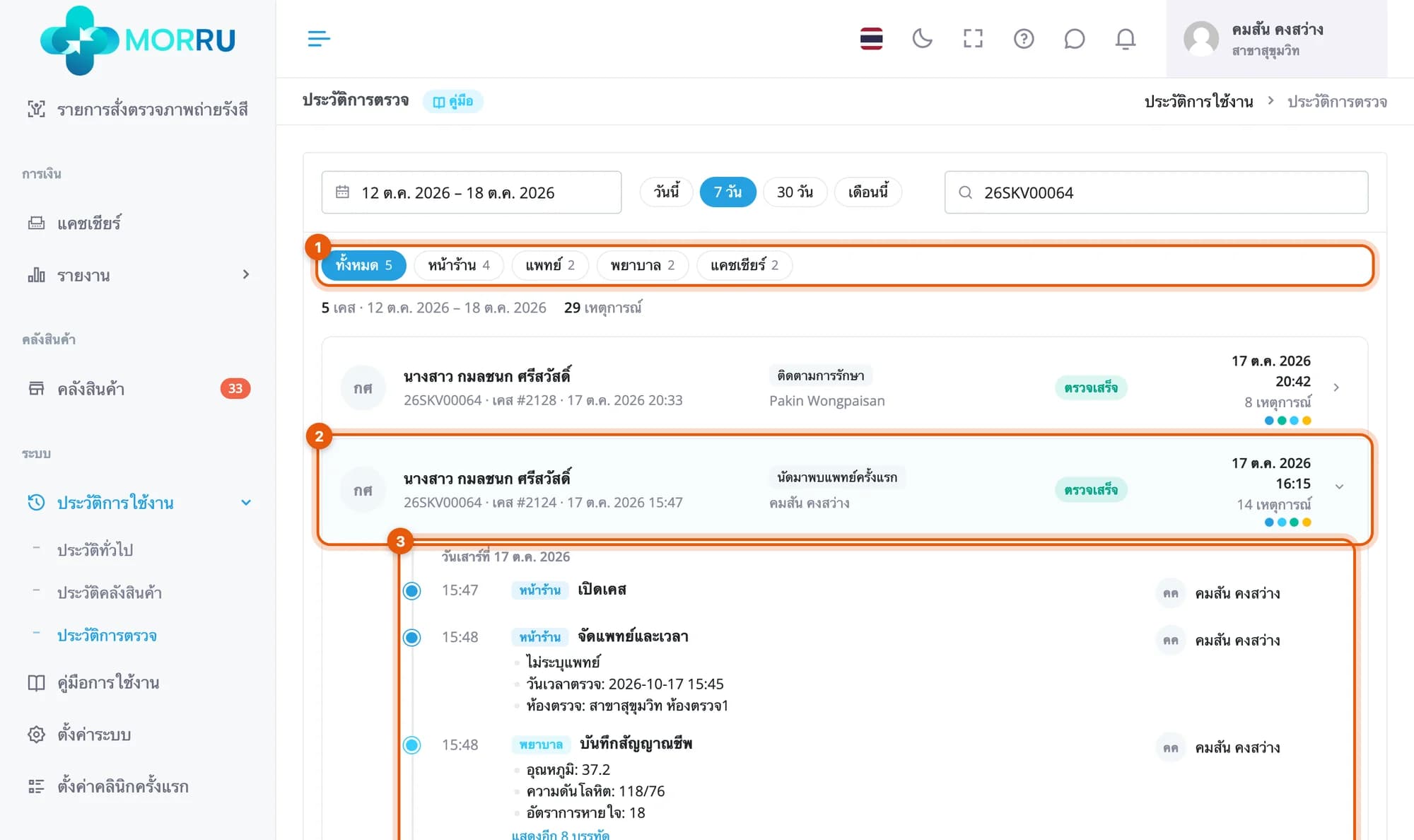Screen dimensions: 1414x840
Task: Toggle dark mode with moon icon
Action: coord(922,38)
